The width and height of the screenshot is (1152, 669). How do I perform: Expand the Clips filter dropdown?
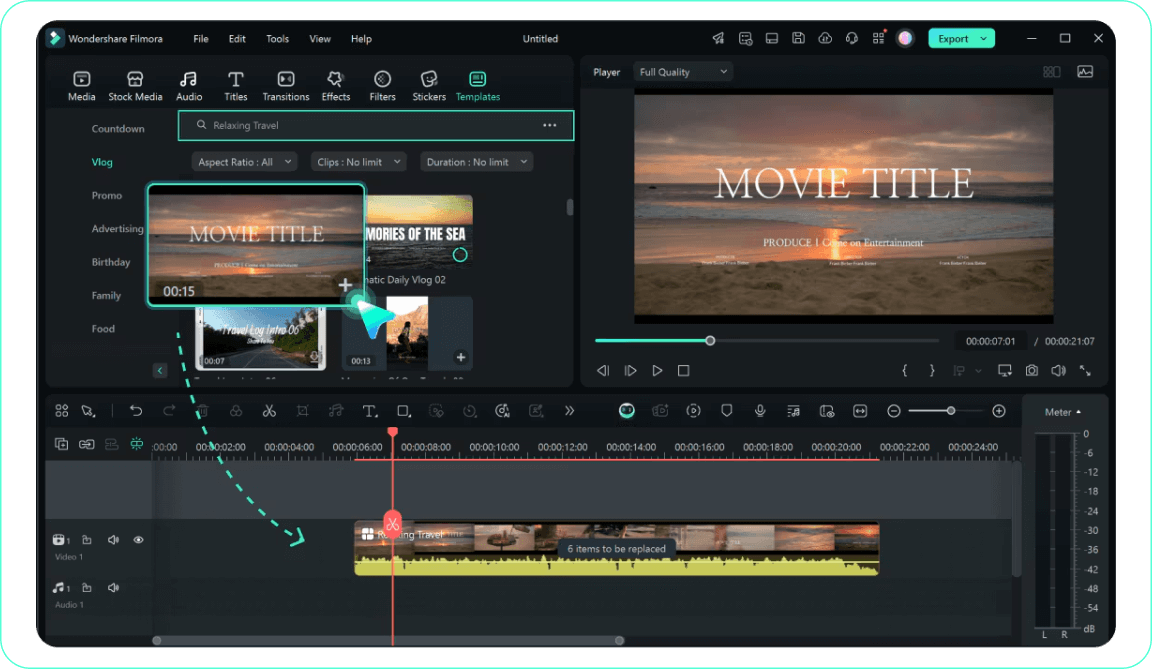click(359, 162)
